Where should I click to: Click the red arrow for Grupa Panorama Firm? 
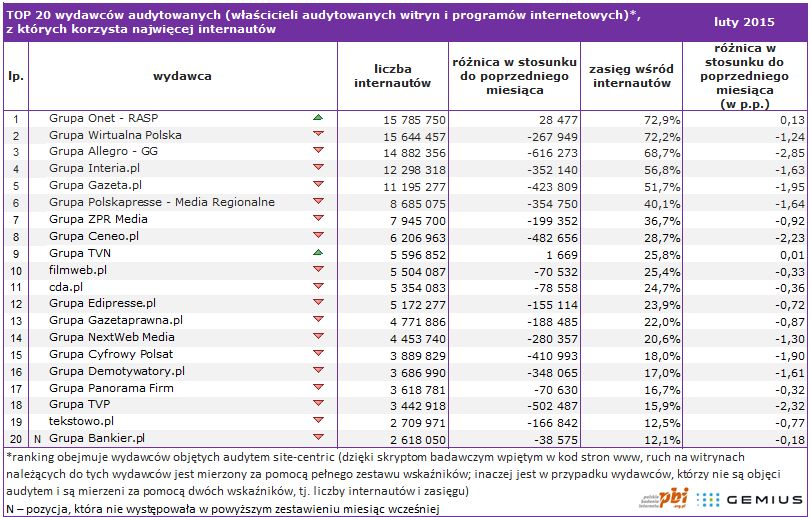[x=318, y=388]
